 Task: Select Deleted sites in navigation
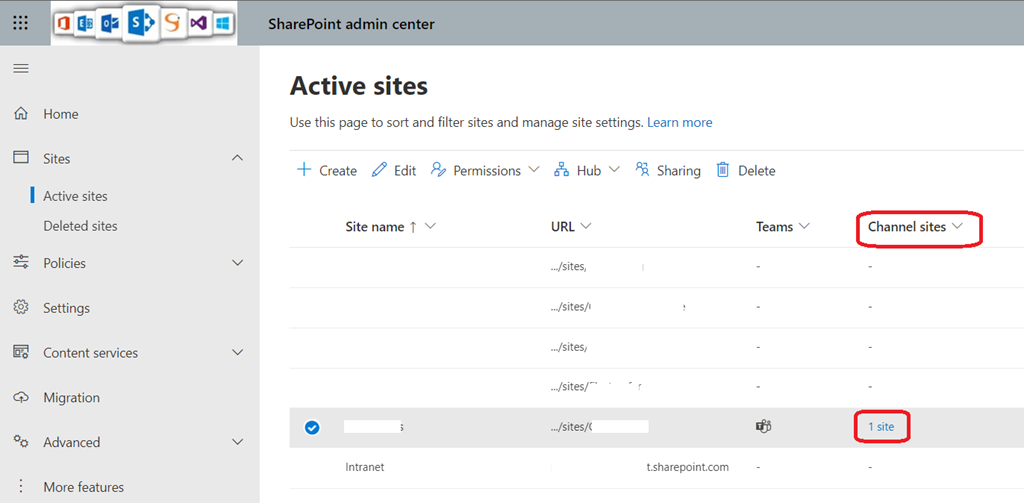[x=80, y=226]
